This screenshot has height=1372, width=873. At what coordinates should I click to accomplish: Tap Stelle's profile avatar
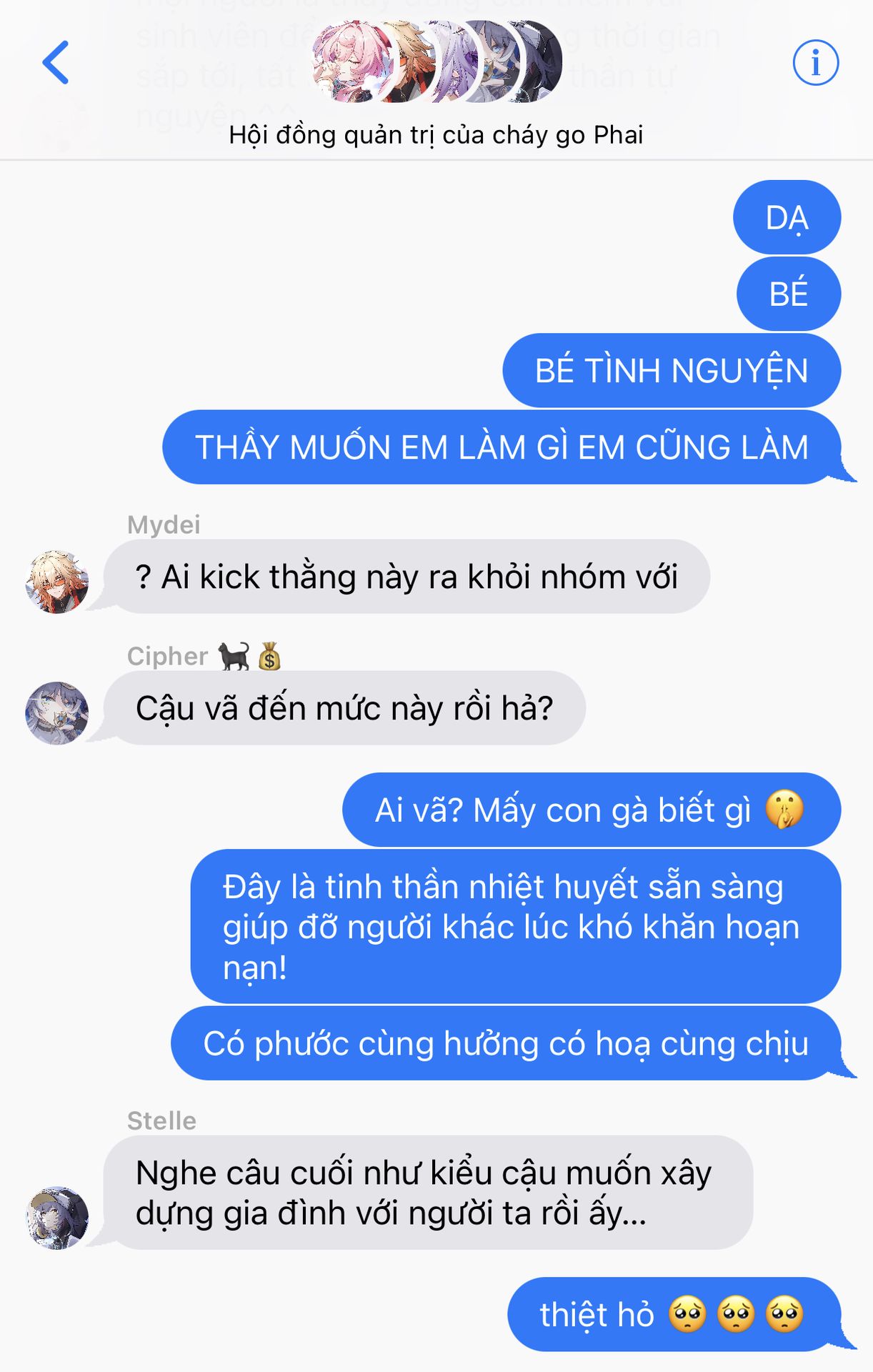57,1218
